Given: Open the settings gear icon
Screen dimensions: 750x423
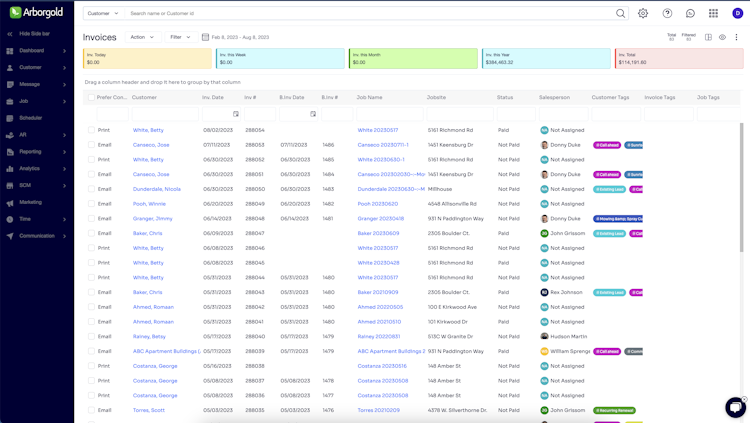Looking at the screenshot, I should pyautogui.click(x=643, y=13).
